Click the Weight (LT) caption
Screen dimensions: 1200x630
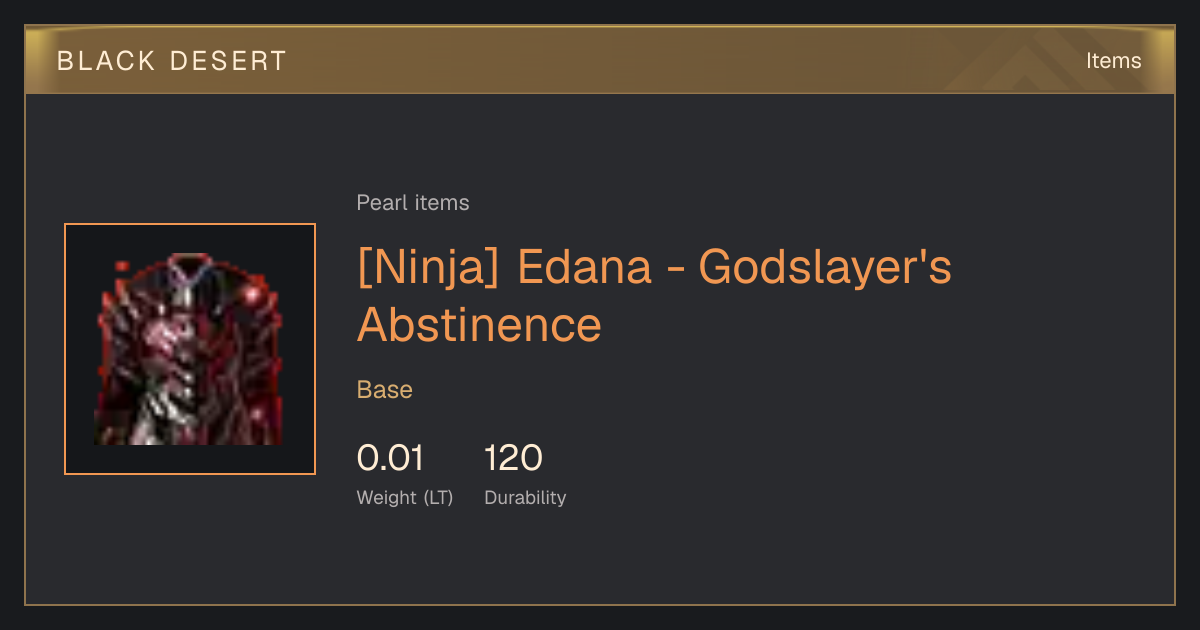405,498
